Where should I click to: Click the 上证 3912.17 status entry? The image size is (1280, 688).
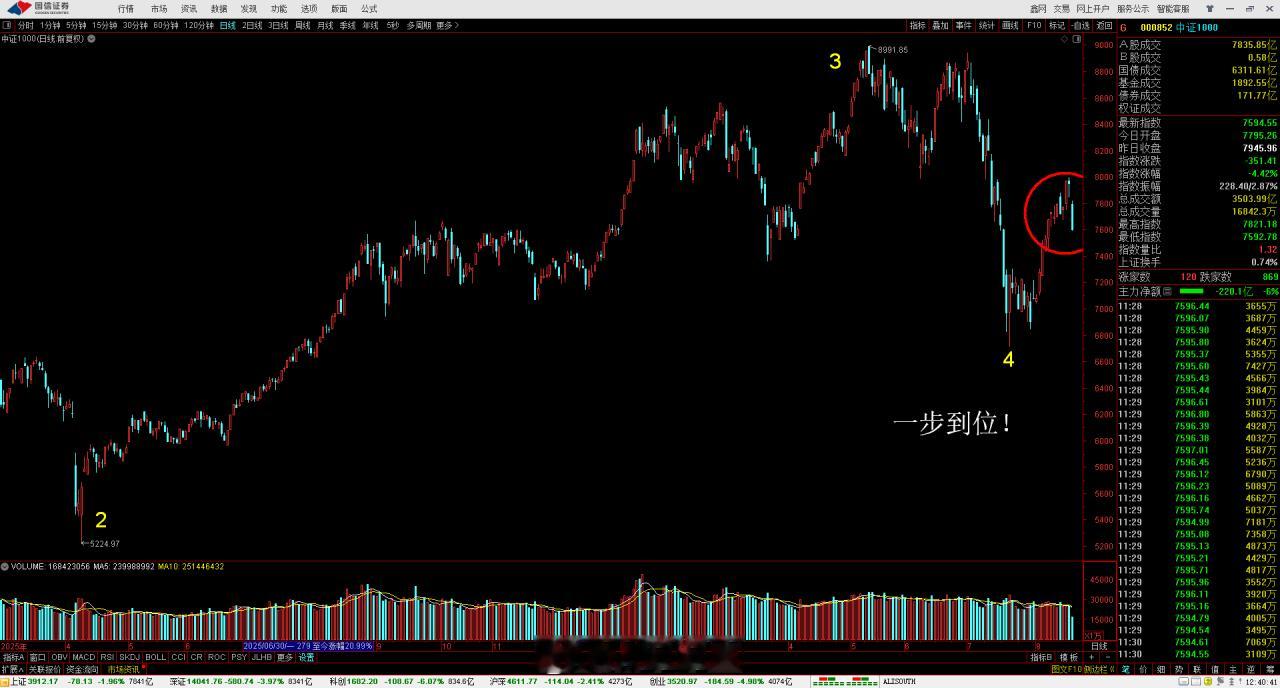(x=81, y=681)
